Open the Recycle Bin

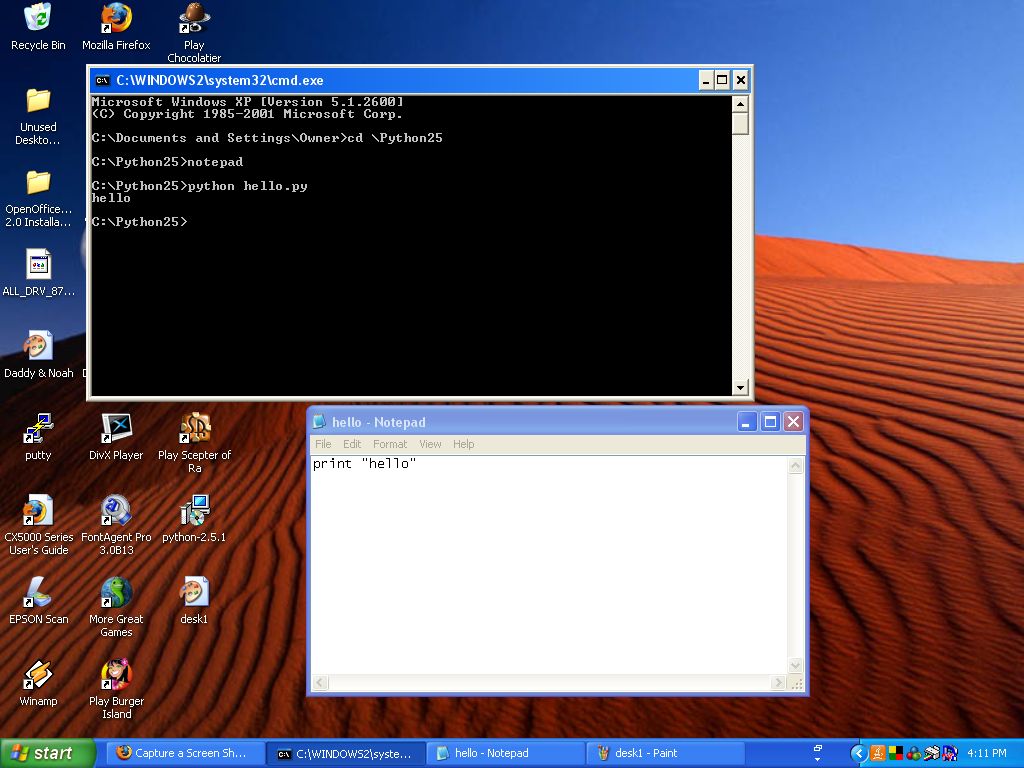(38, 17)
